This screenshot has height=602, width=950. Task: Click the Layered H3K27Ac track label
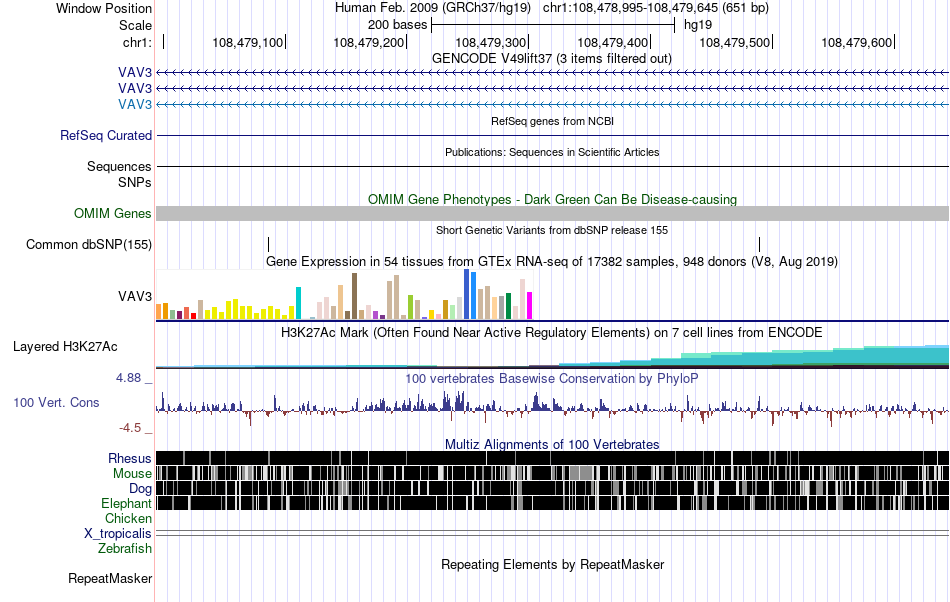65,346
